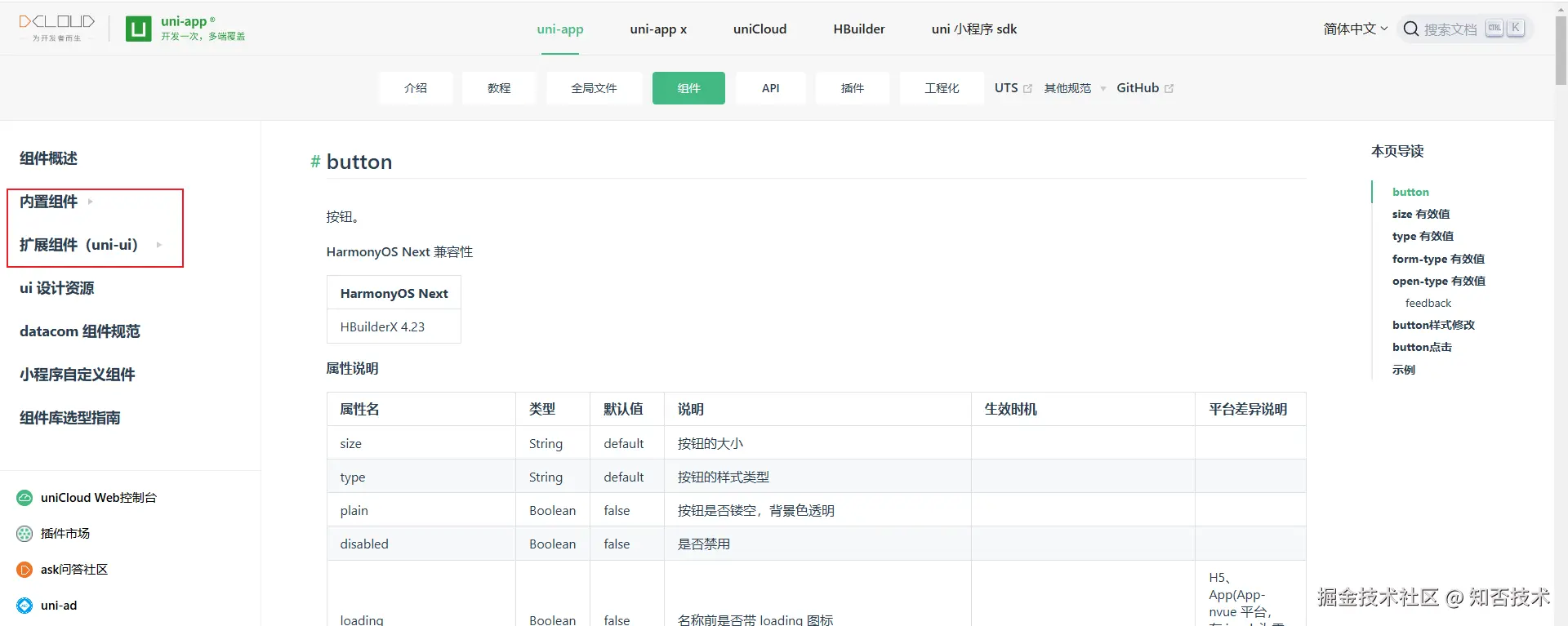
Task: Click the HarmonyOS Next table header
Action: 394,293
